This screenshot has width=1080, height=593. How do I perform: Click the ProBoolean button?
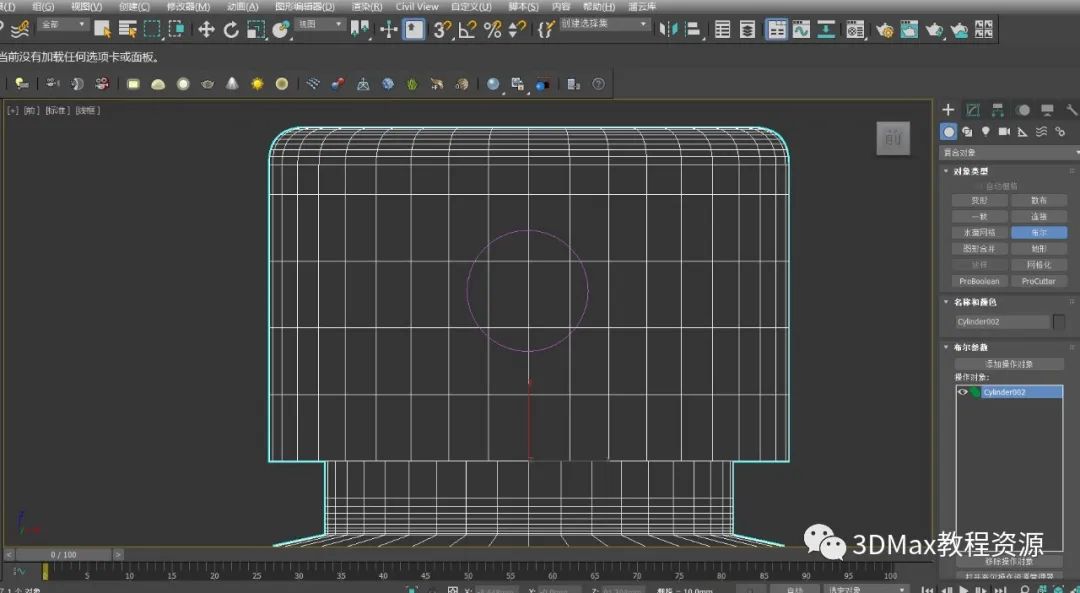point(979,281)
